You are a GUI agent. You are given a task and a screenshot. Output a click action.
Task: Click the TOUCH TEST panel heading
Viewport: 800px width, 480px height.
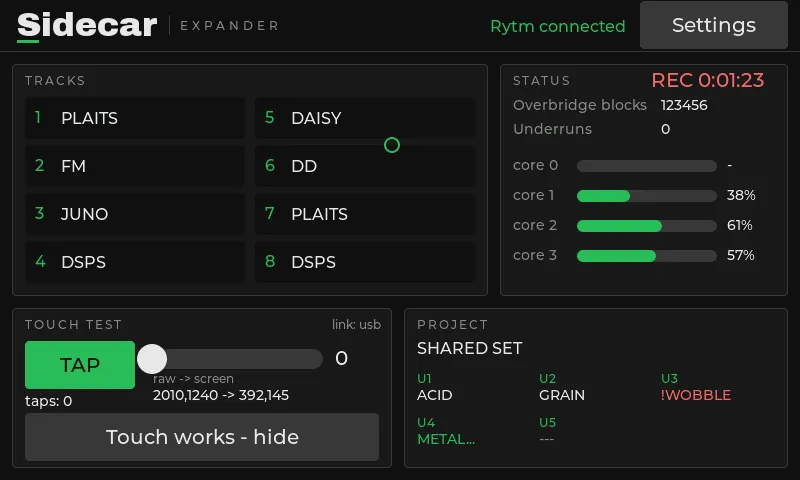(73, 324)
